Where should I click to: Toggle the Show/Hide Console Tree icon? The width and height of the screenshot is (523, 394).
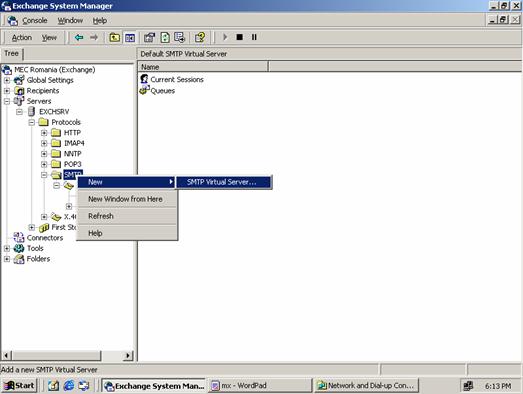pyautogui.click(x=130, y=37)
